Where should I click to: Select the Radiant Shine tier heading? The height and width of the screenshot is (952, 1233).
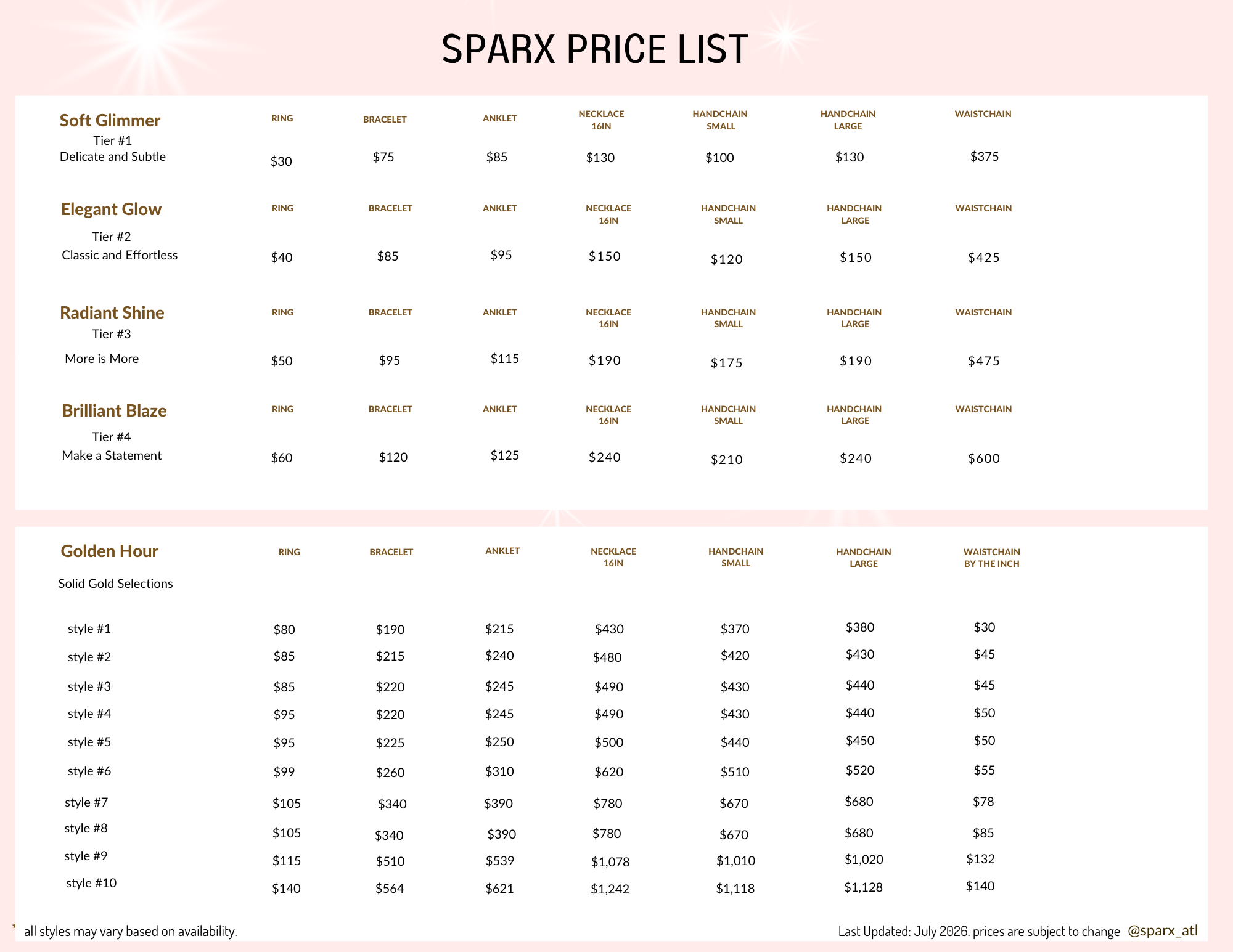tap(112, 312)
